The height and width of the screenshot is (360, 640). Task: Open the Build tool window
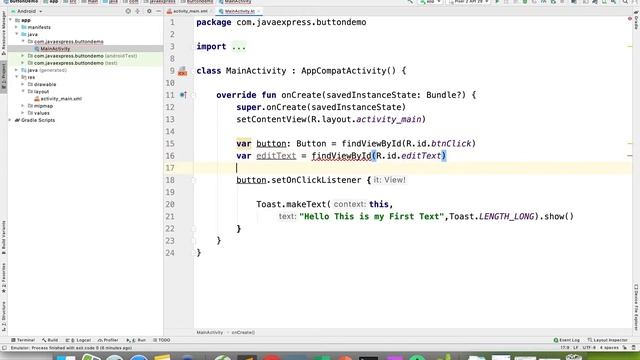(50, 340)
